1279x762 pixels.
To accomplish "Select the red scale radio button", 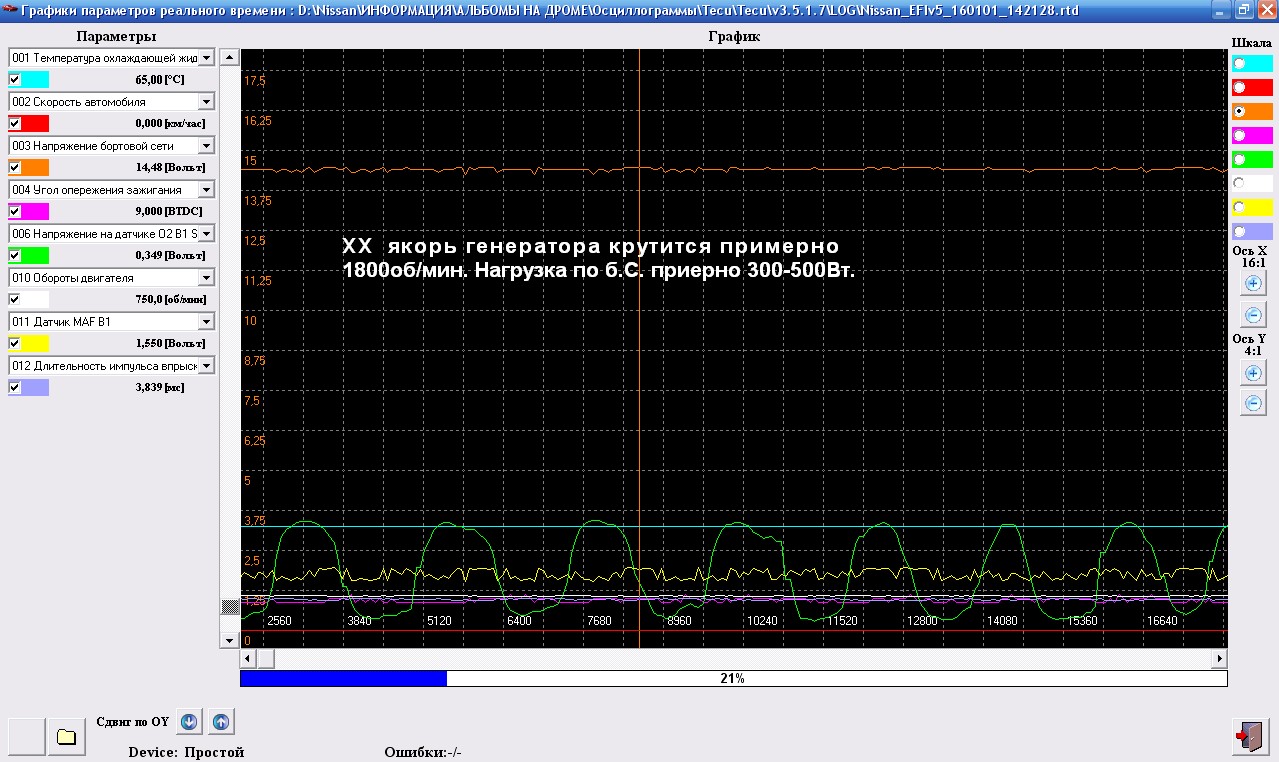I will (x=1240, y=87).
